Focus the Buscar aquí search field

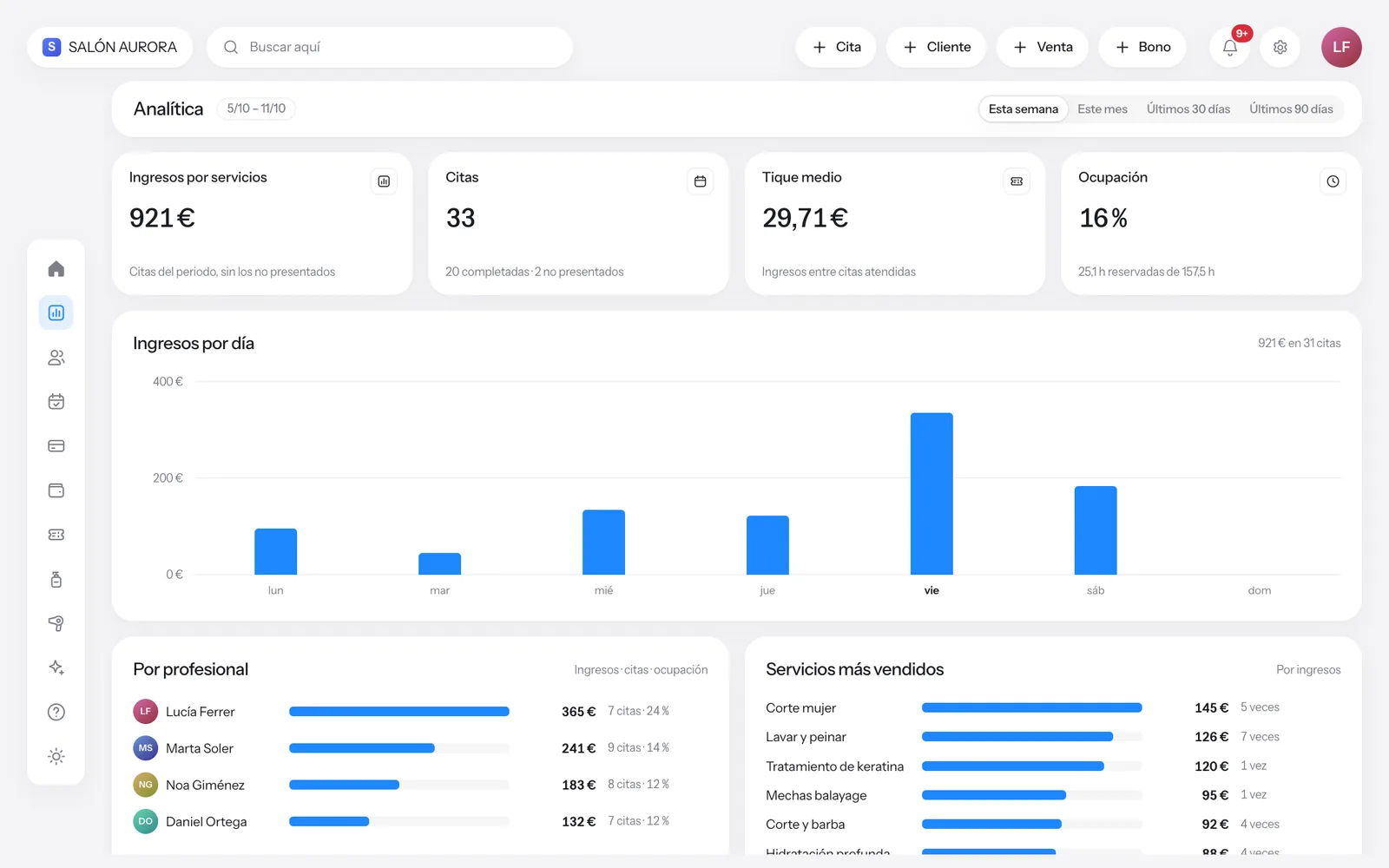(x=390, y=47)
